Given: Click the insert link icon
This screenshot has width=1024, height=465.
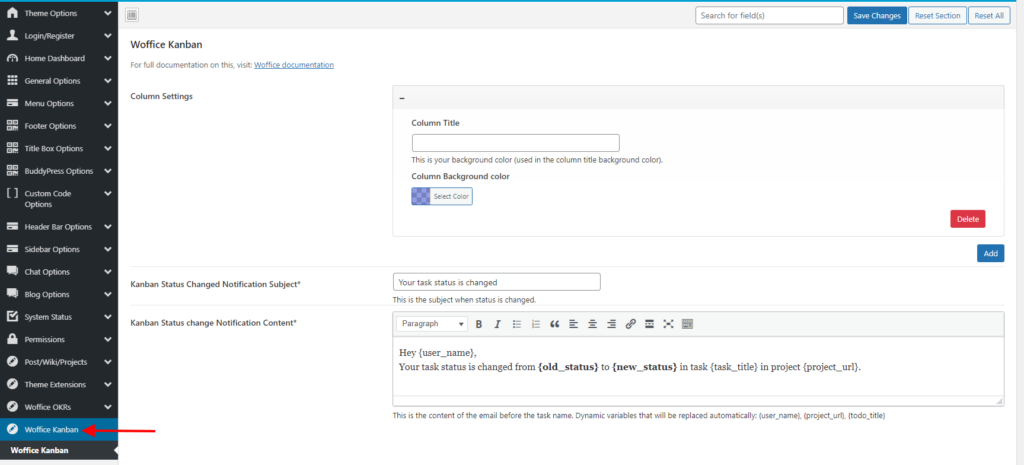Looking at the screenshot, I should 630,324.
